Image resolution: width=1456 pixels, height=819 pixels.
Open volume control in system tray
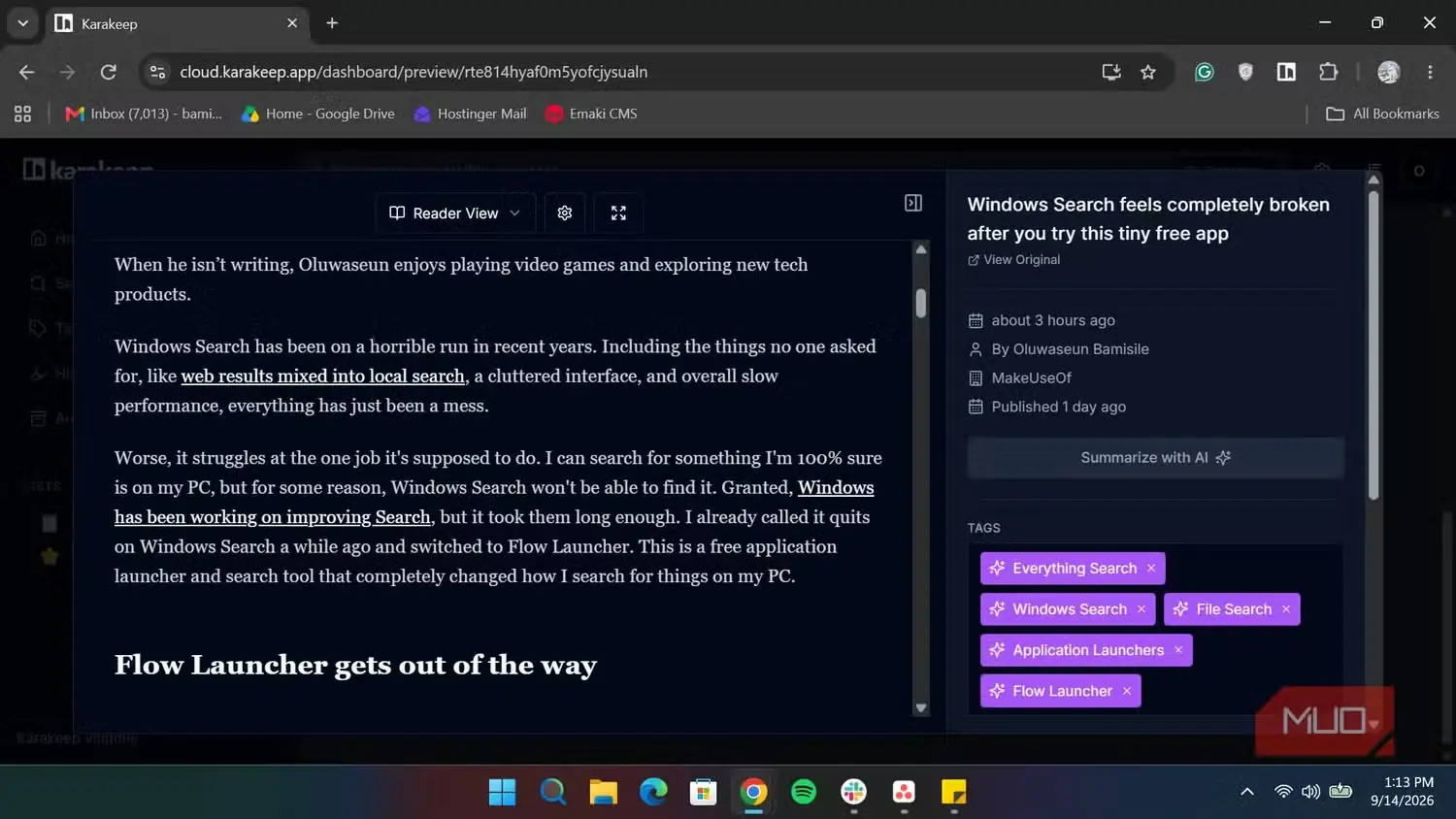pyautogui.click(x=1310, y=792)
